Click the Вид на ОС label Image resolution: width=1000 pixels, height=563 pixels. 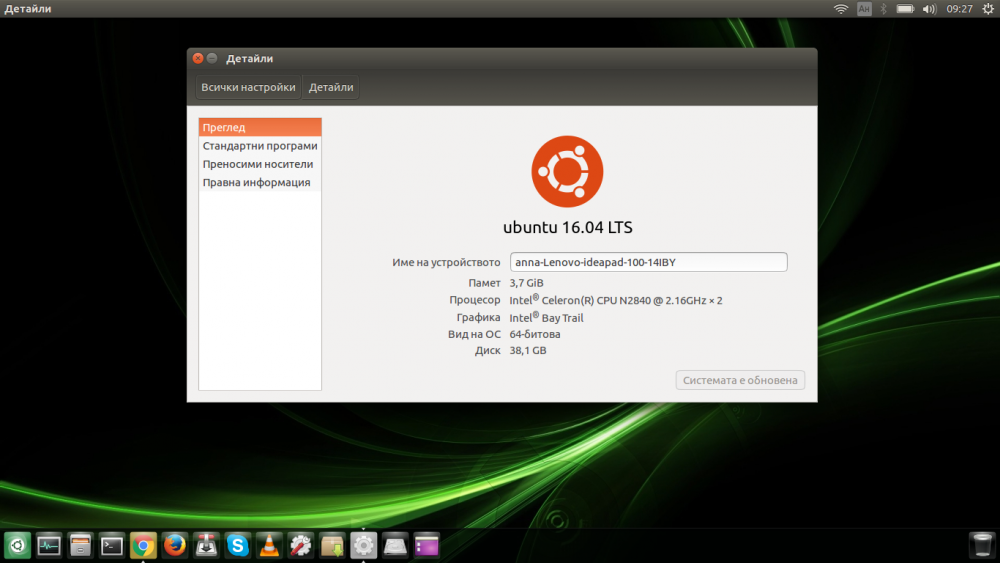tap(474, 334)
